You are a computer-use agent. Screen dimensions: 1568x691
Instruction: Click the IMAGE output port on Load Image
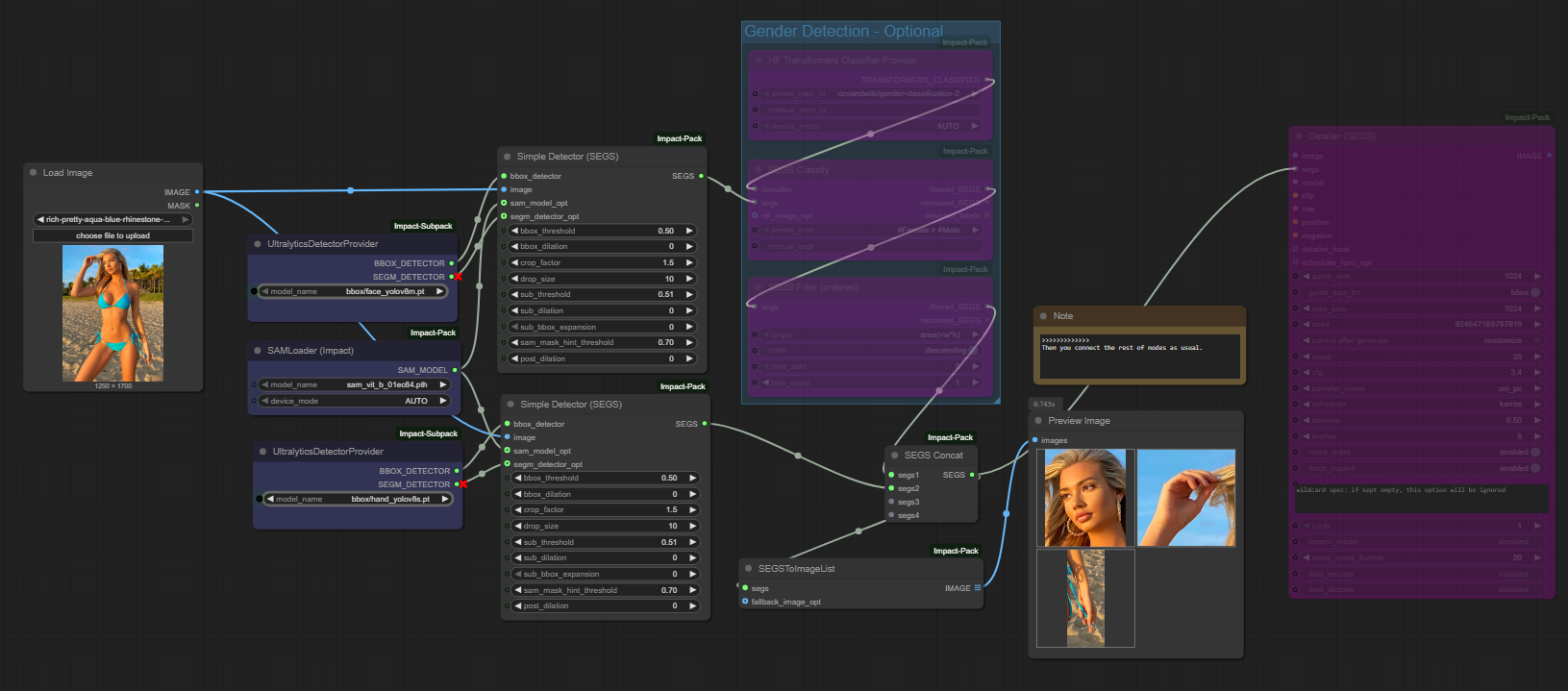[197, 192]
